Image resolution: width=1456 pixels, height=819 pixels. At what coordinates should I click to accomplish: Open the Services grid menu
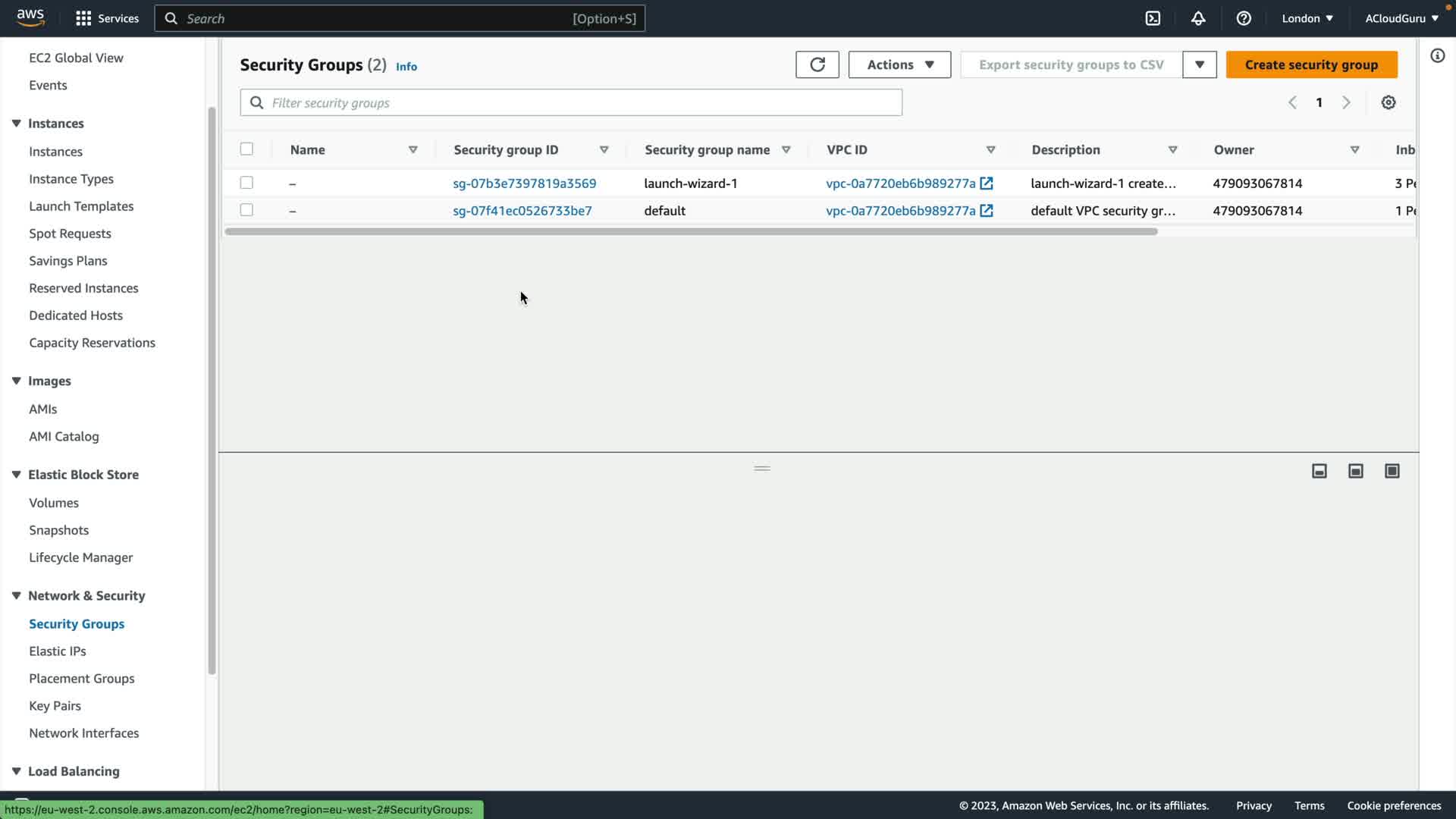point(83,18)
